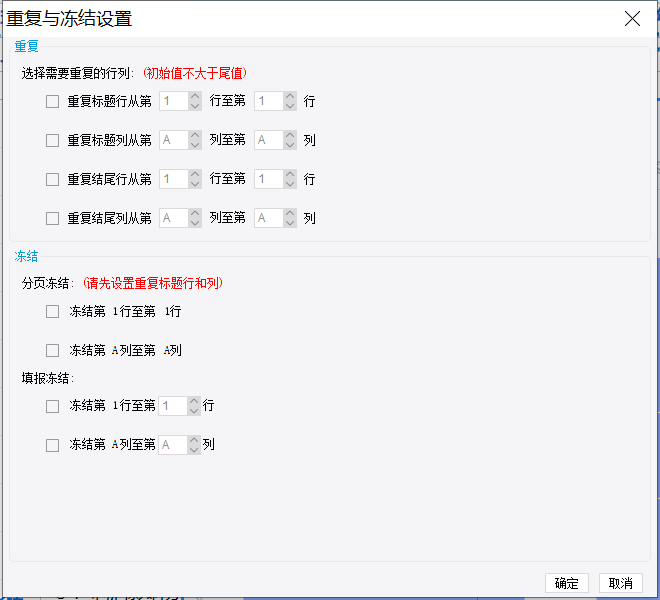Enable 重复标题列 checkbox

[x=52, y=140]
